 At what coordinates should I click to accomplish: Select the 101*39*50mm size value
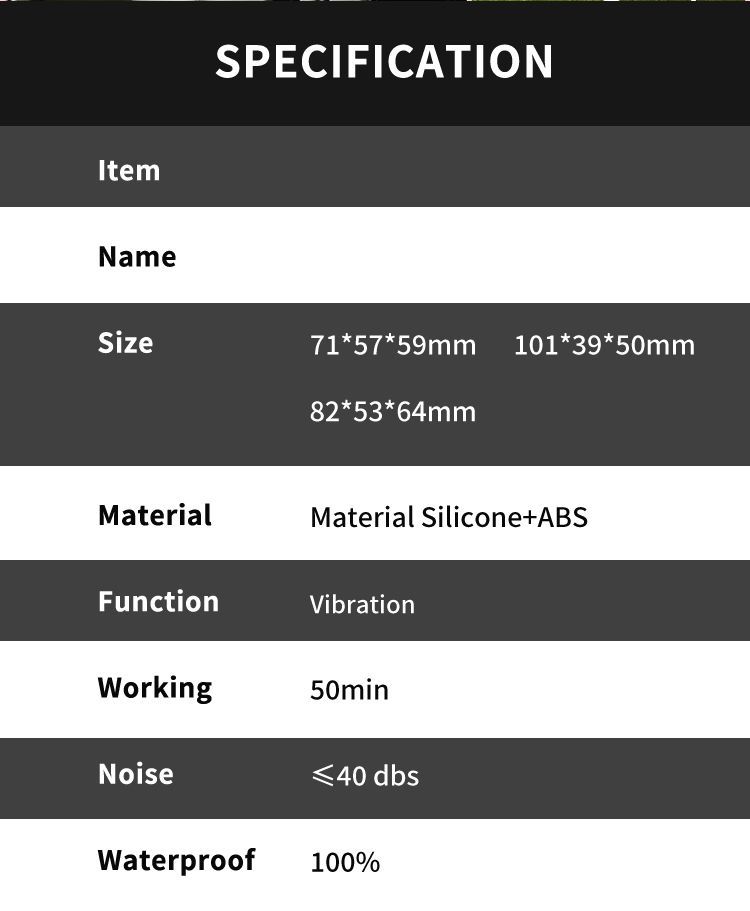[x=604, y=345]
